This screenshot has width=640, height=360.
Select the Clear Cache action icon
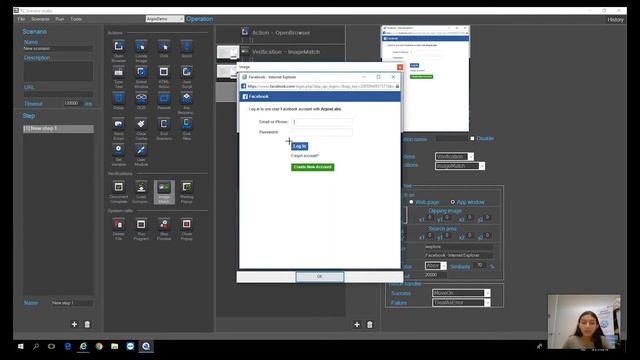tap(141, 124)
